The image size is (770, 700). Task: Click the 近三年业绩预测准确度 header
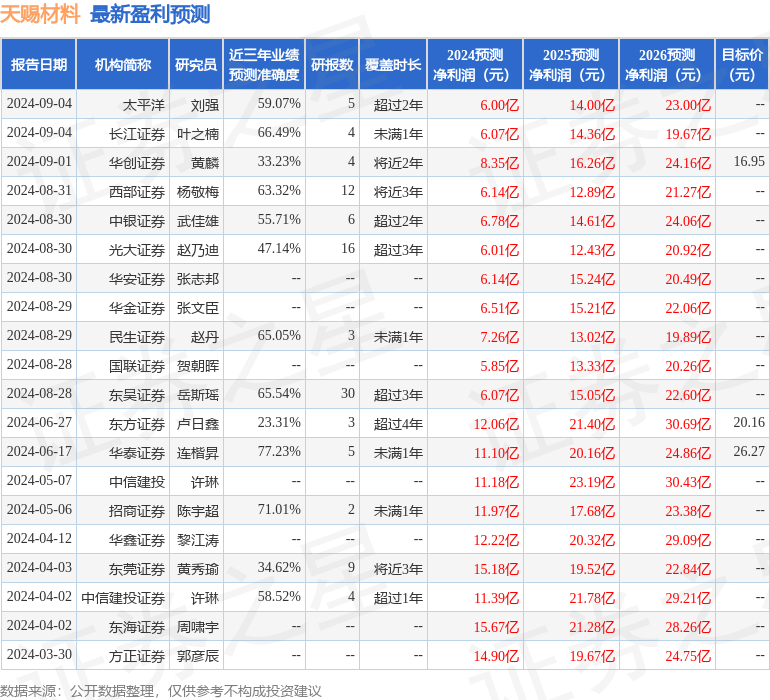tap(264, 65)
